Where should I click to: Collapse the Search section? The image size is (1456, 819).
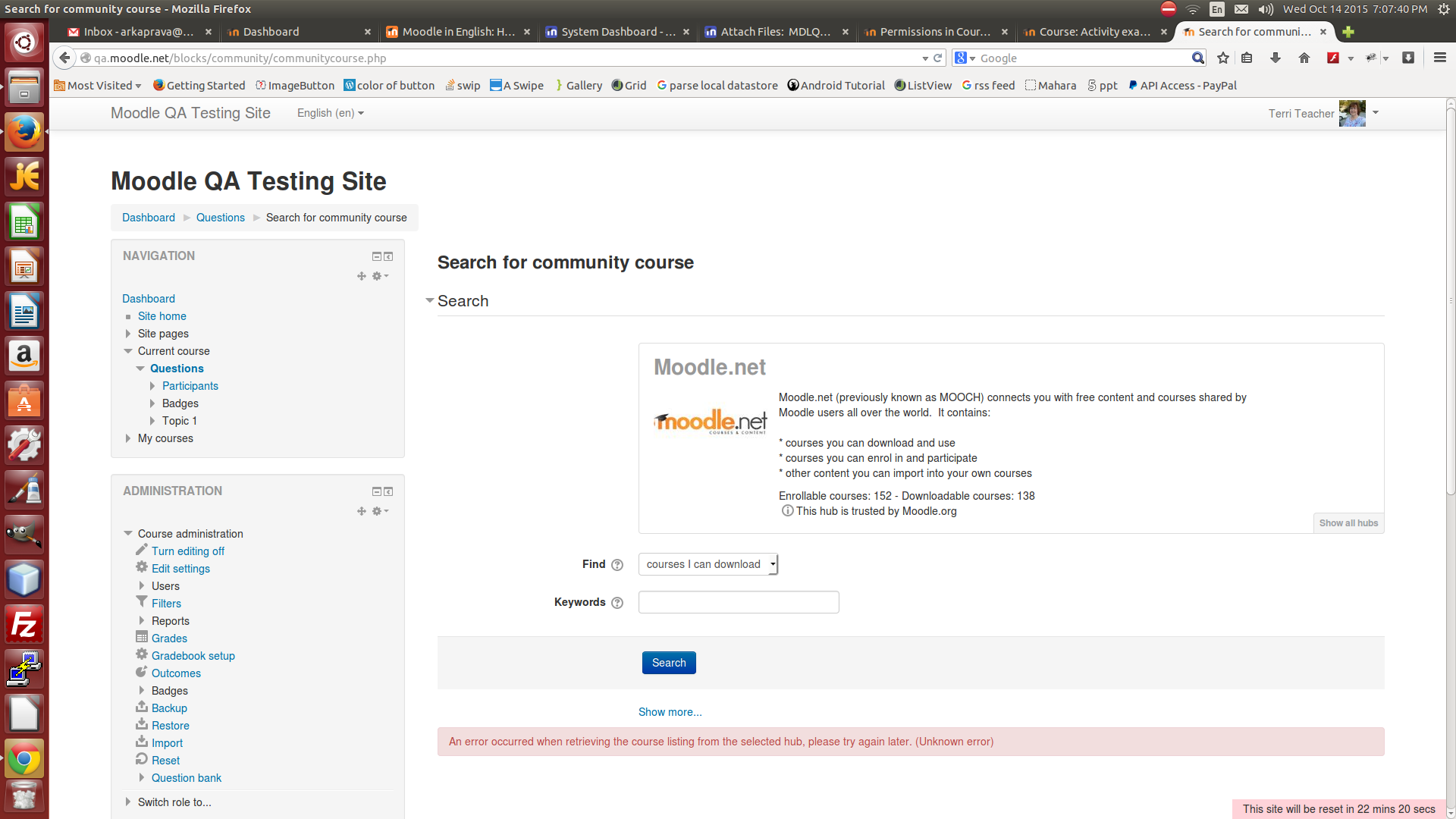pyautogui.click(x=430, y=301)
